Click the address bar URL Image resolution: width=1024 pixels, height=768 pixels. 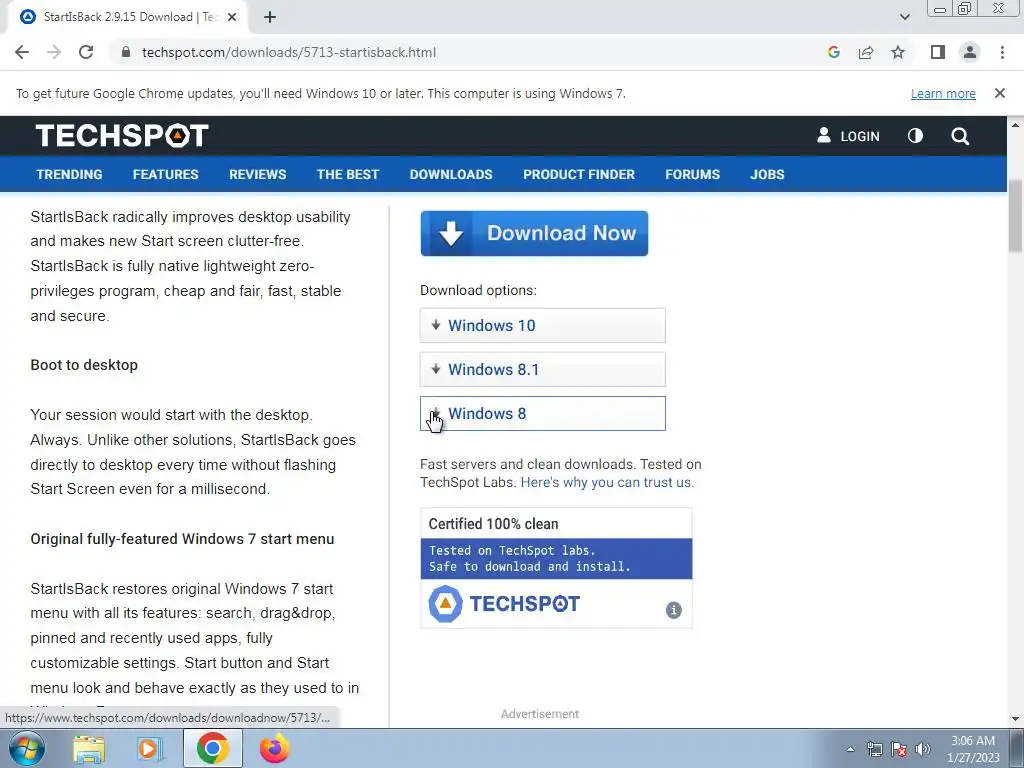[289, 52]
